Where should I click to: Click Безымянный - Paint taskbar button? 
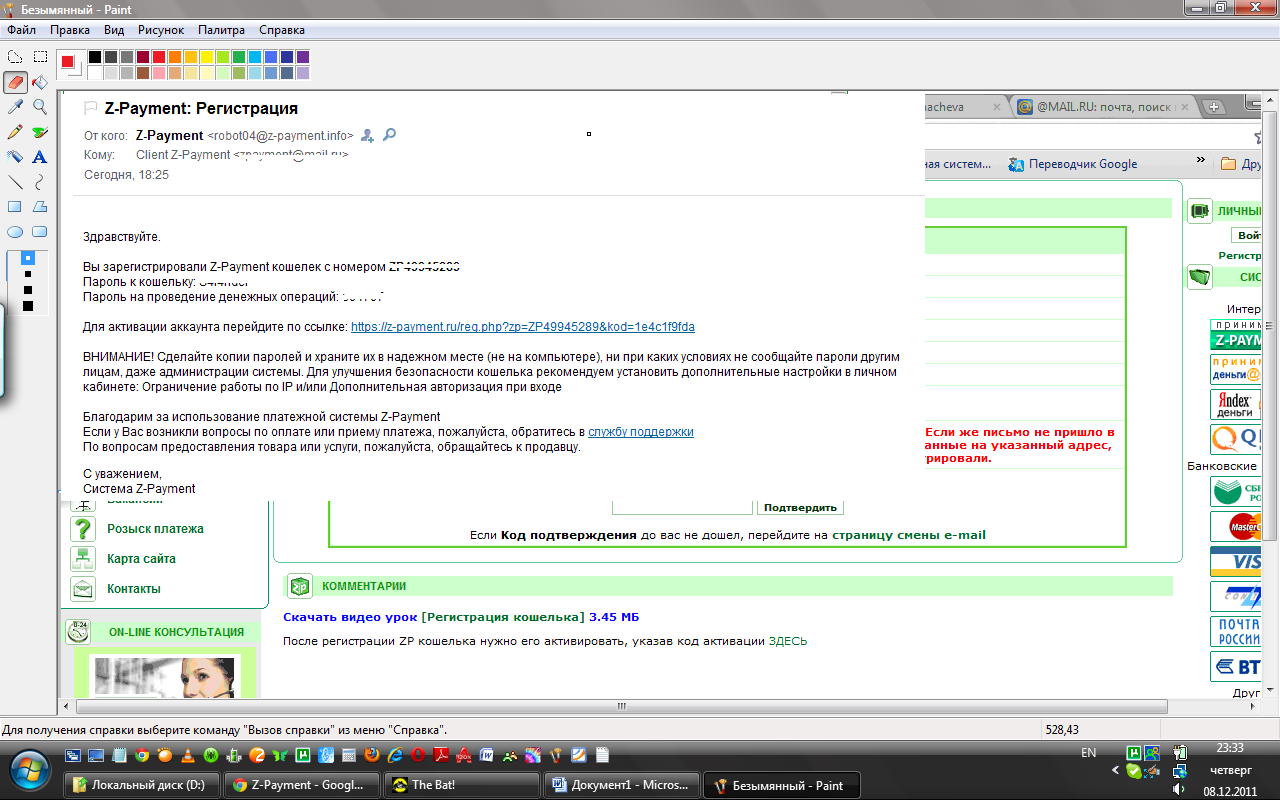pyautogui.click(x=782, y=785)
